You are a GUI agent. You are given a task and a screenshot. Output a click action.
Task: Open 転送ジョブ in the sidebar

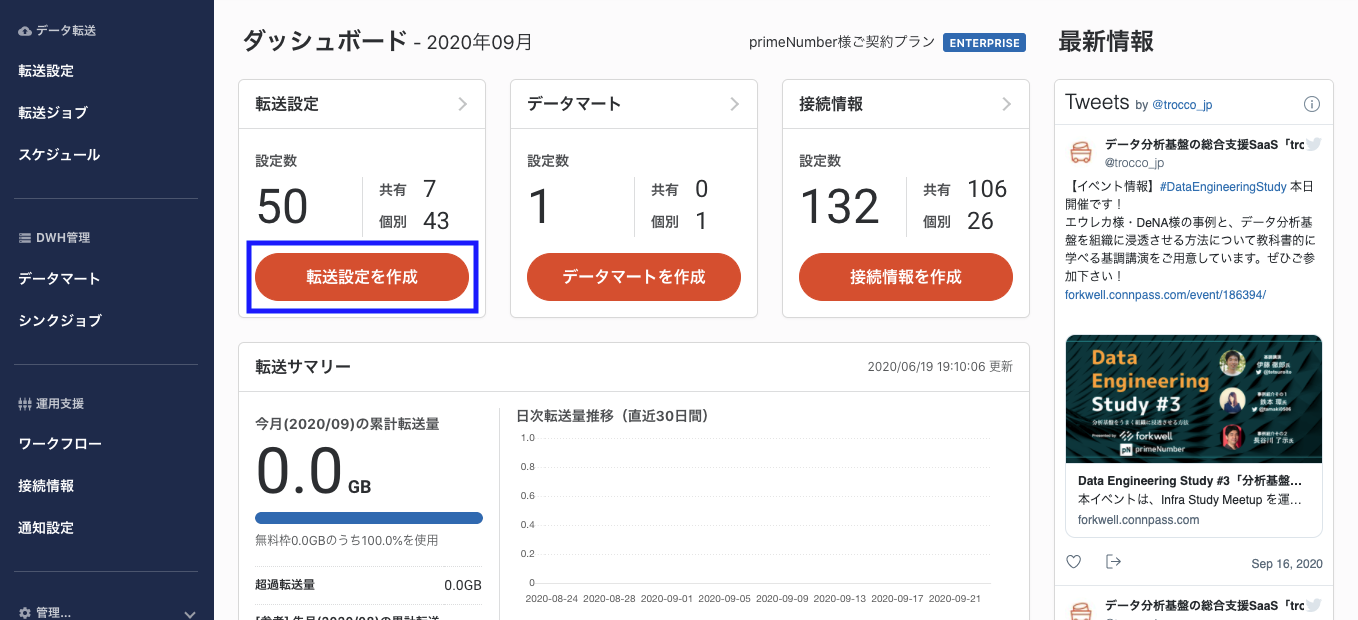pyautogui.click(x=53, y=113)
